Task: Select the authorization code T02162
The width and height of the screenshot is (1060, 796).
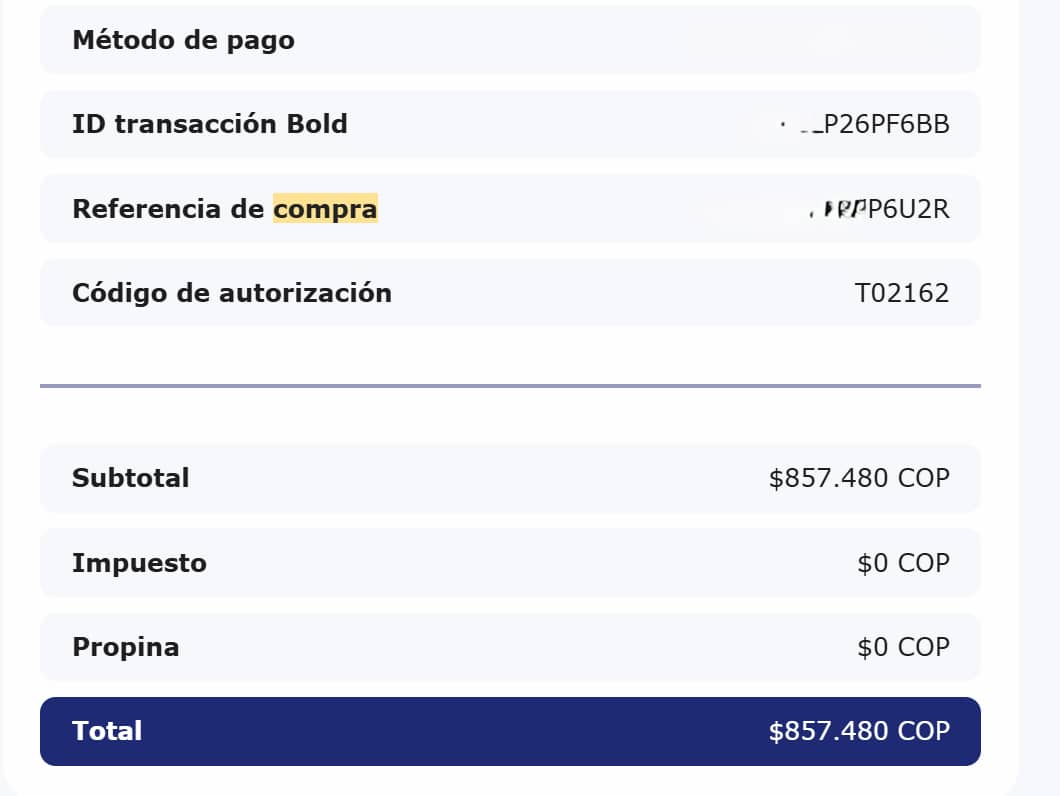Action: tap(901, 293)
